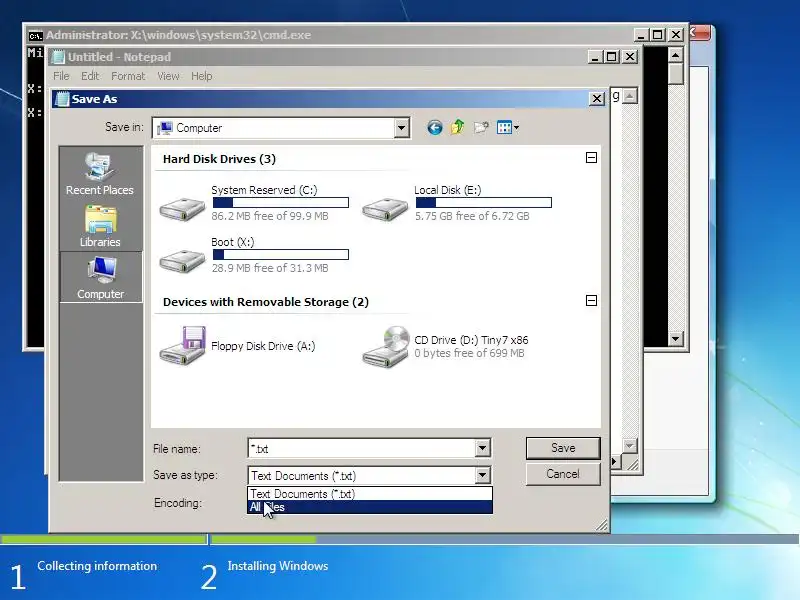Select System Reserved (C:) drive icon

coord(182,209)
